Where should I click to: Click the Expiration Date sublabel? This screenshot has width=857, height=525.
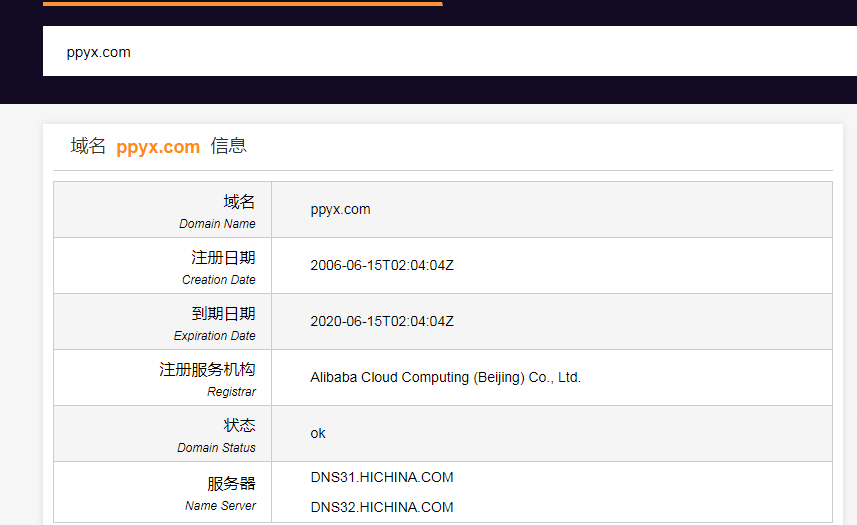pyautogui.click(x=214, y=336)
